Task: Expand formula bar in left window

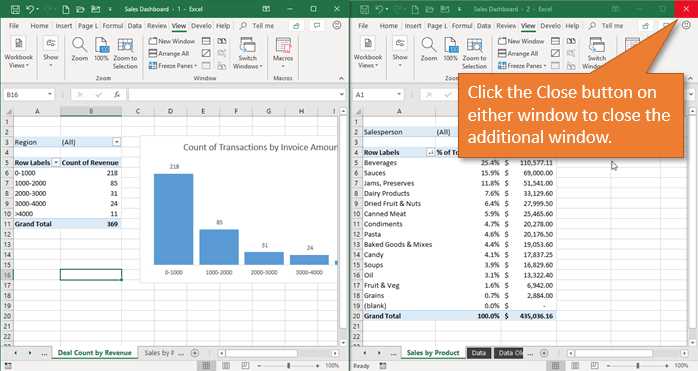Action: click(341, 94)
